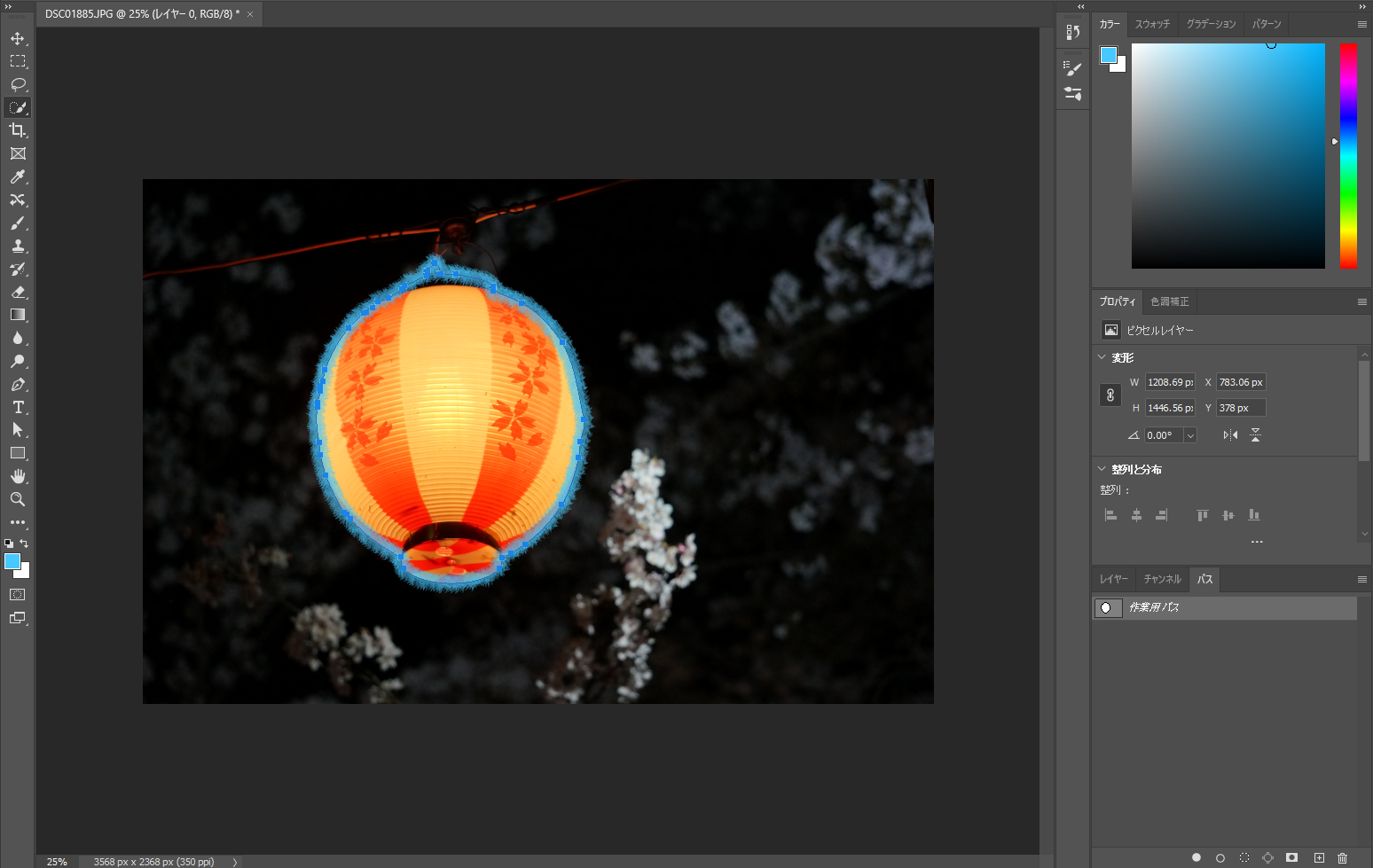Image resolution: width=1373 pixels, height=868 pixels.
Task: Load path as selection icon in Paths panel
Action: pyautogui.click(x=1244, y=857)
